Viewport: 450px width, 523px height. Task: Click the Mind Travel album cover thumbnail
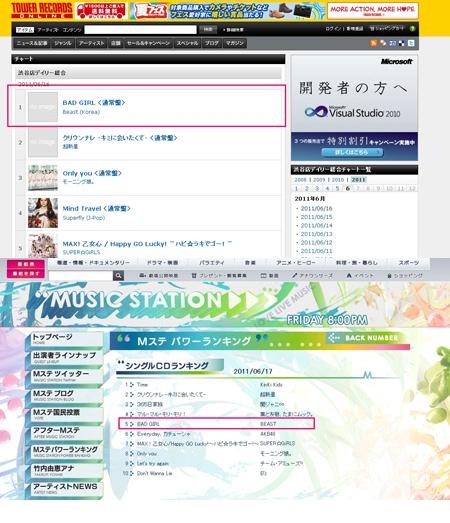tap(43, 213)
